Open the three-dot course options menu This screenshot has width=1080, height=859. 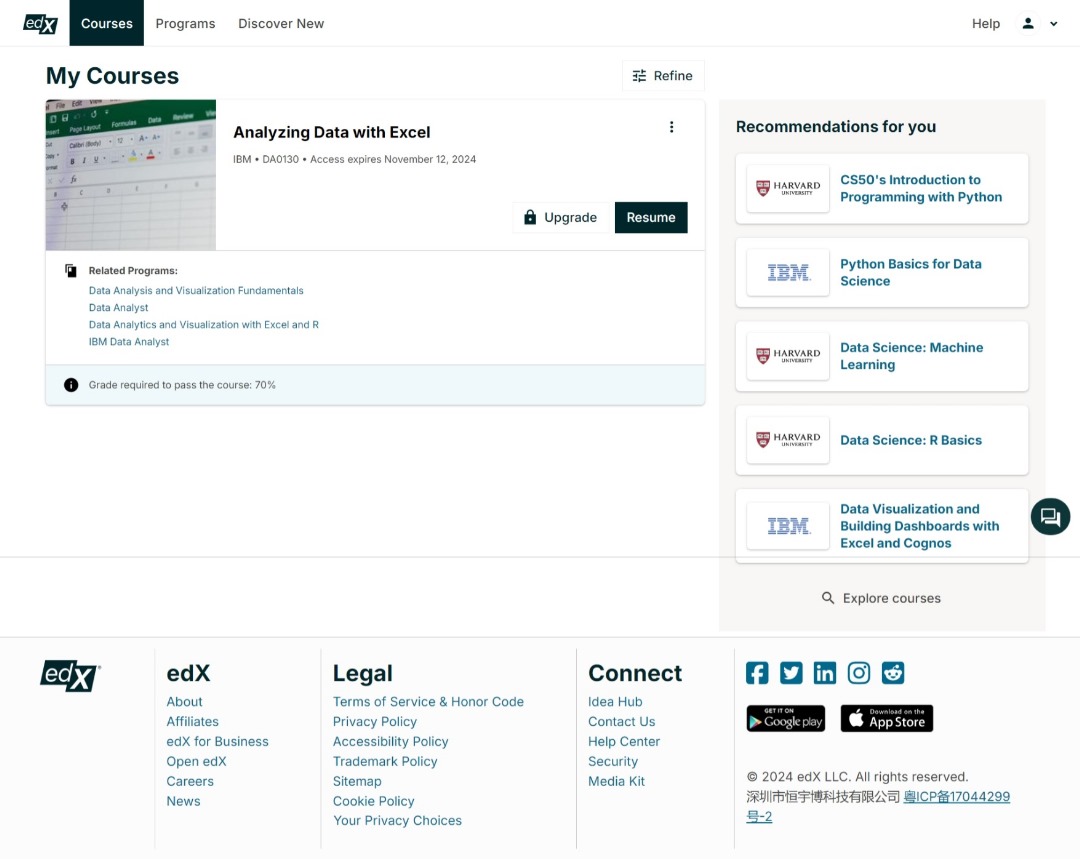(672, 127)
